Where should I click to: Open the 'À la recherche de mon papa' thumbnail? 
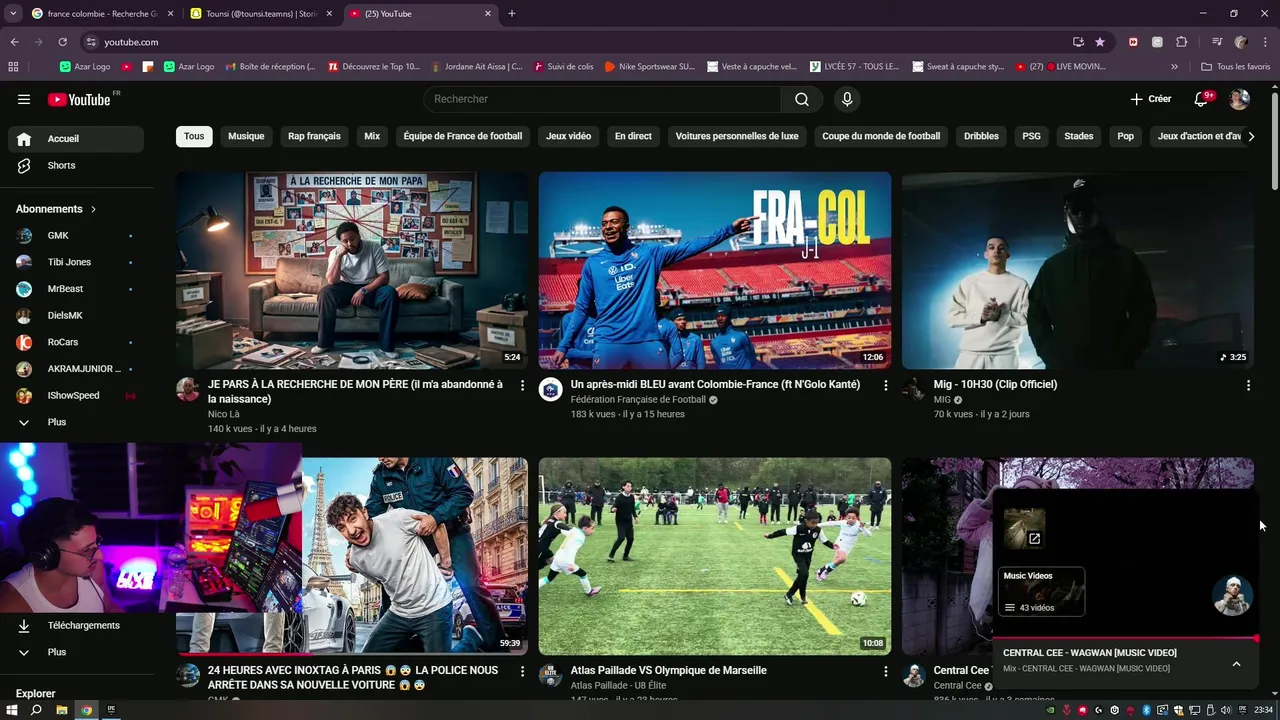(x=352, y=270)
